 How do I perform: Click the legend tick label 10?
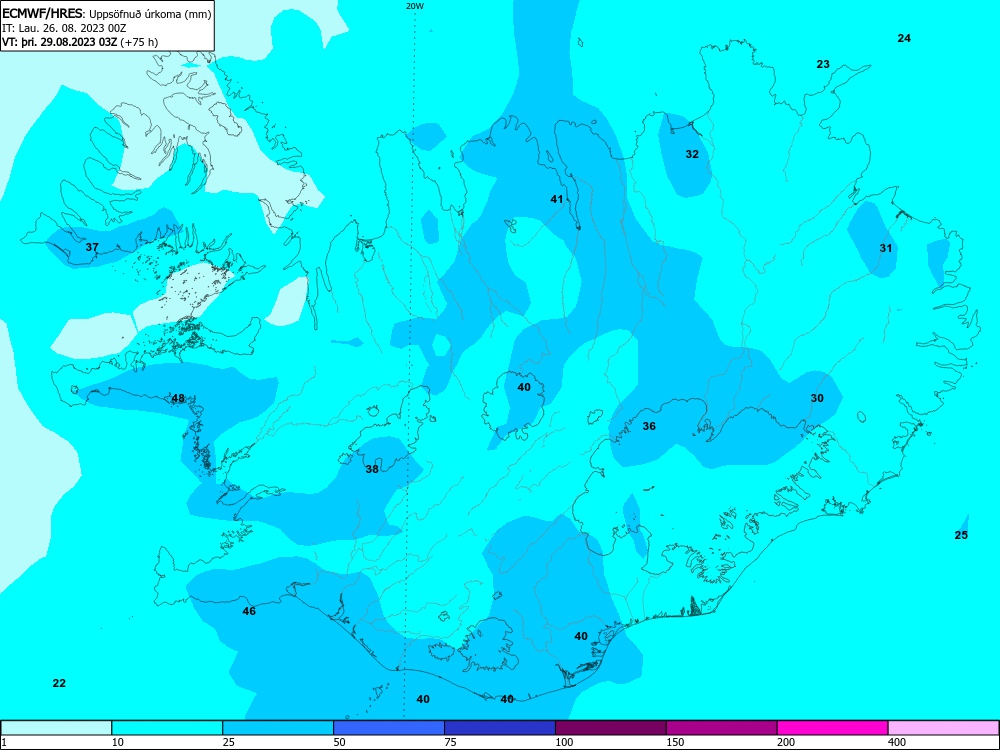point(118,742)
